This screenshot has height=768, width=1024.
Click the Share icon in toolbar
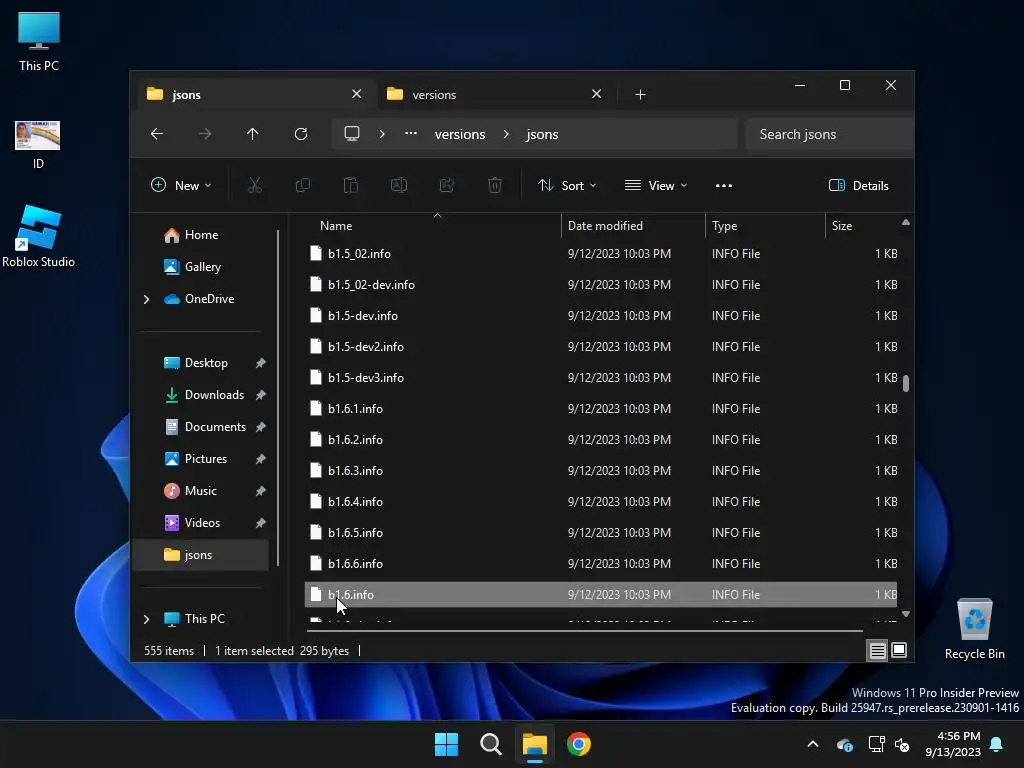pos(447,185)
